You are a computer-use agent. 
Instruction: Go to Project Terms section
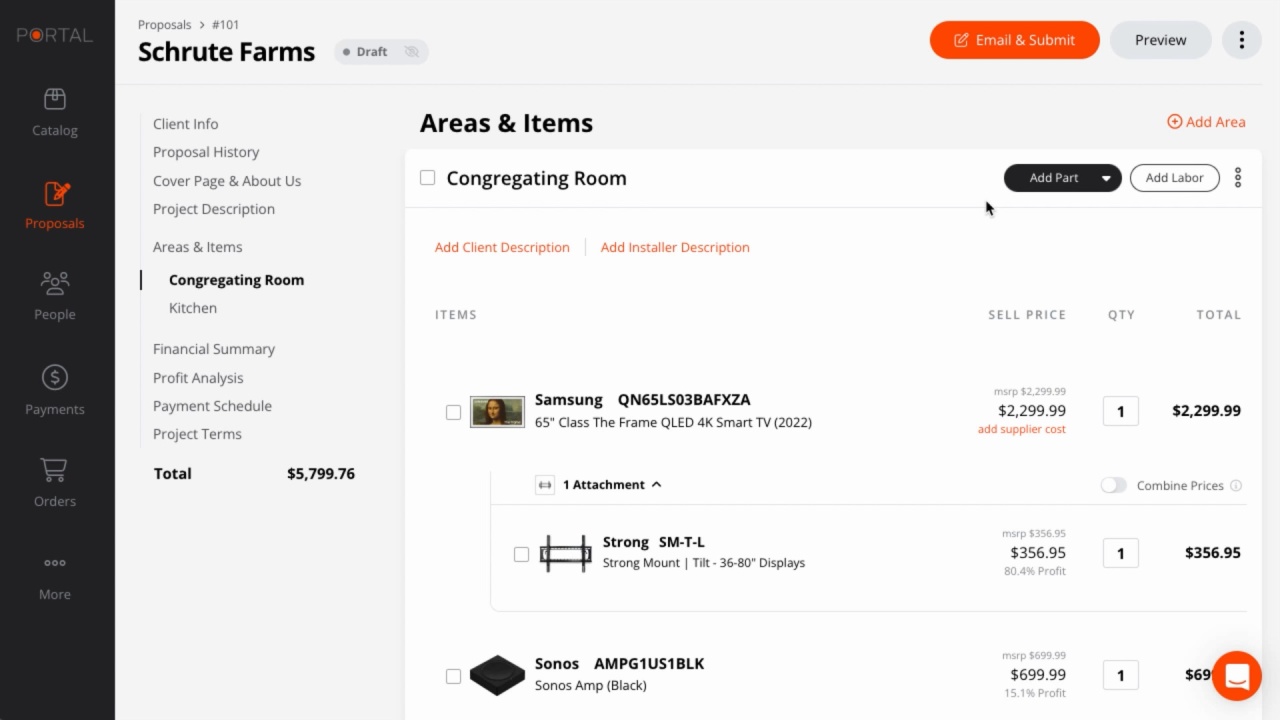pyautogui.click(x=197, y=434)
